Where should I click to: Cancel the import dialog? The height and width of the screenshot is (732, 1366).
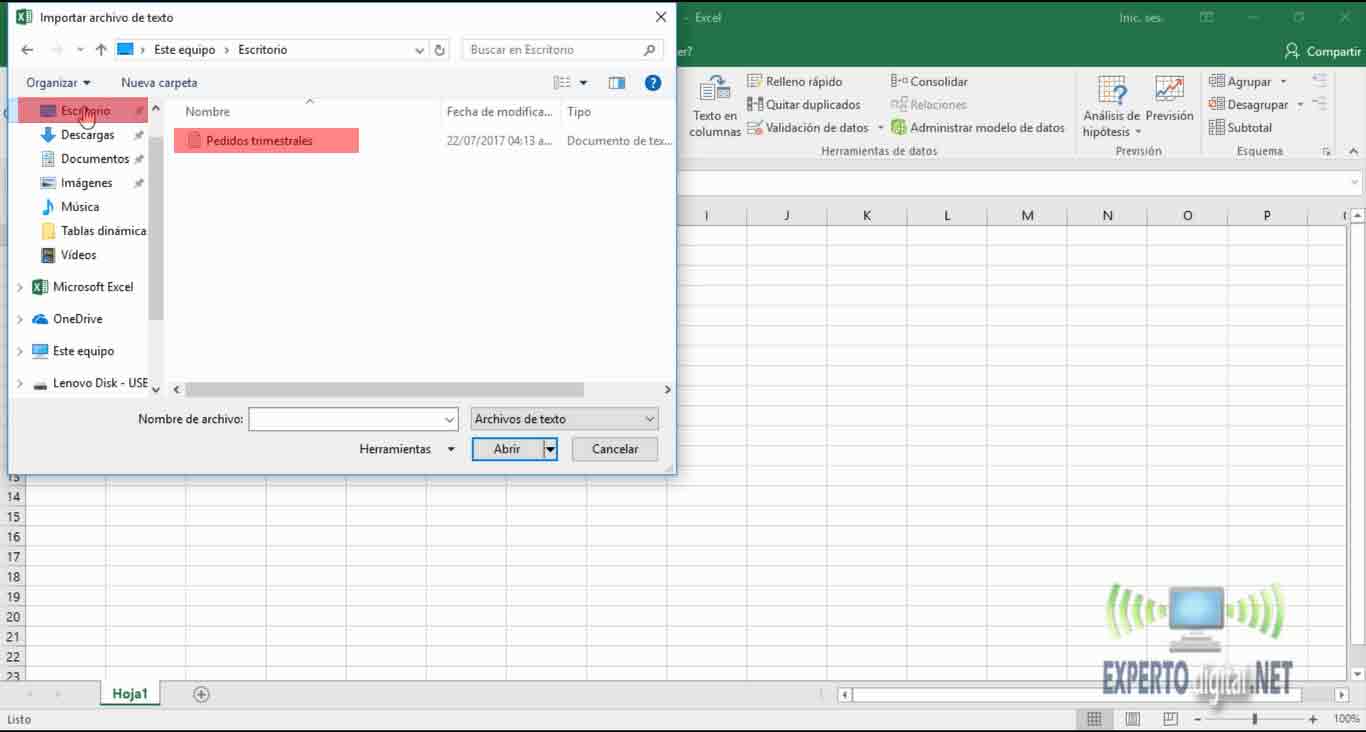pos(614,449)
